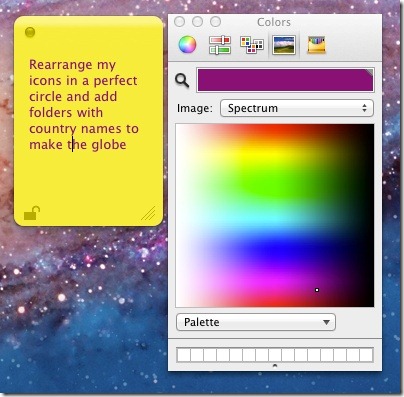Click the purple current color preview
404x397 pixels.
(286, 80)
